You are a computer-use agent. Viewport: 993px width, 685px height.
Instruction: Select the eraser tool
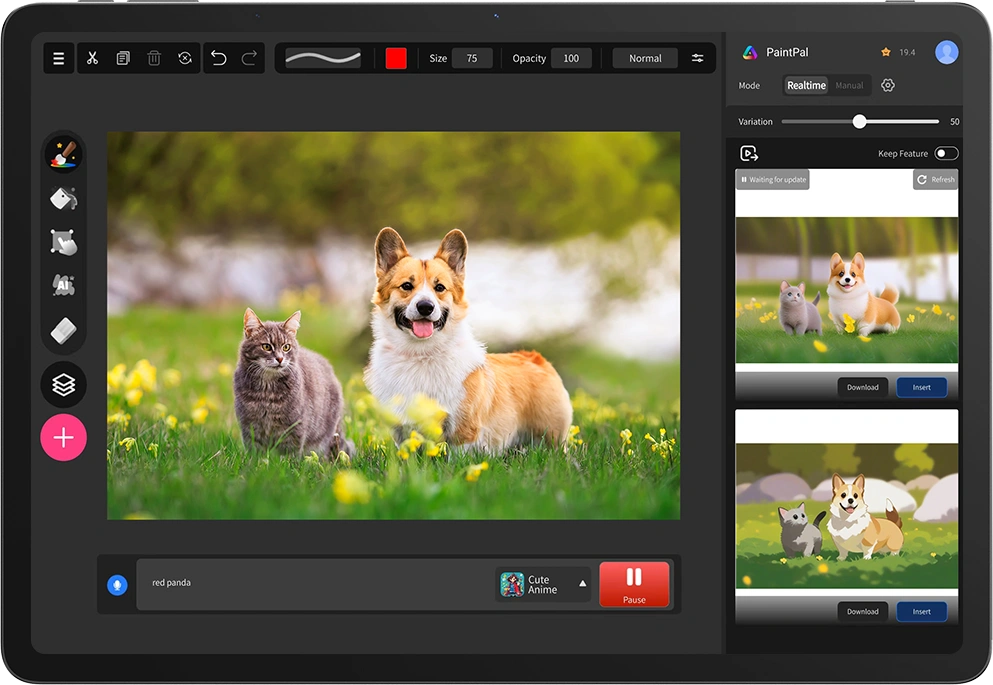(63, 329)
